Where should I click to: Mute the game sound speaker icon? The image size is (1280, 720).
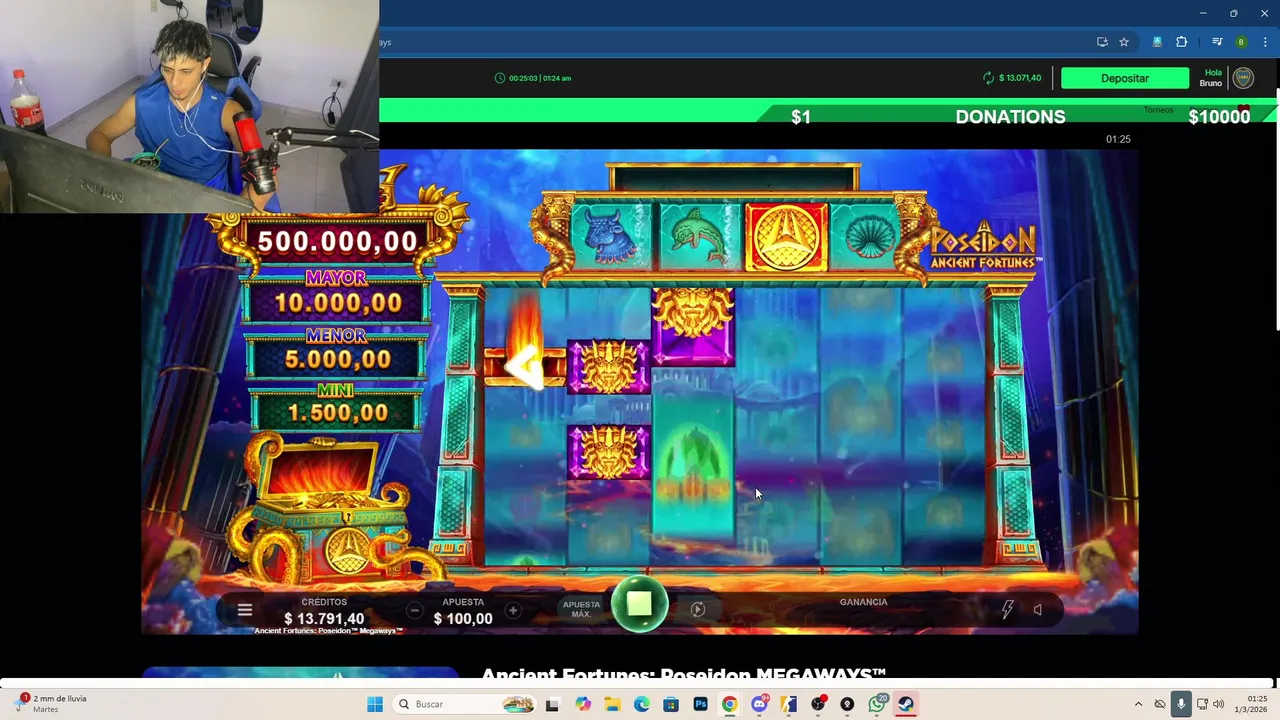[x=1038, y=609]
